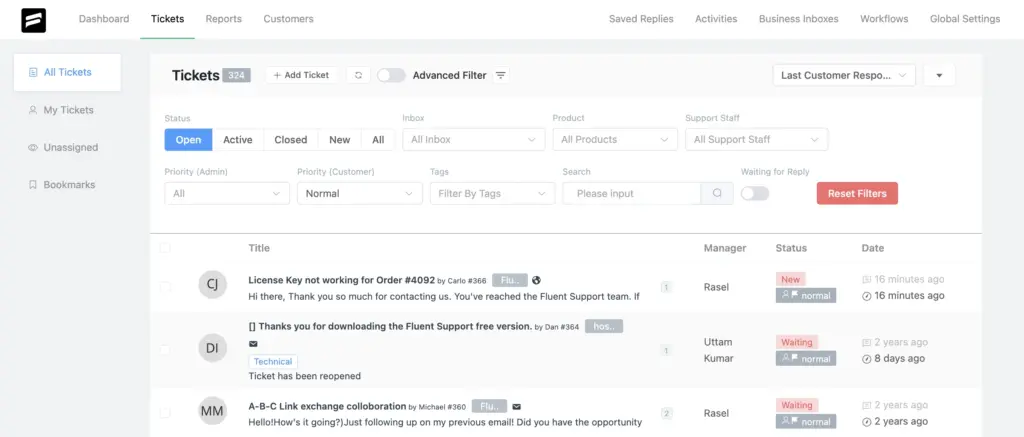Click the response count badge showing 2
1024x437 pixels.
tap(666, 413)
